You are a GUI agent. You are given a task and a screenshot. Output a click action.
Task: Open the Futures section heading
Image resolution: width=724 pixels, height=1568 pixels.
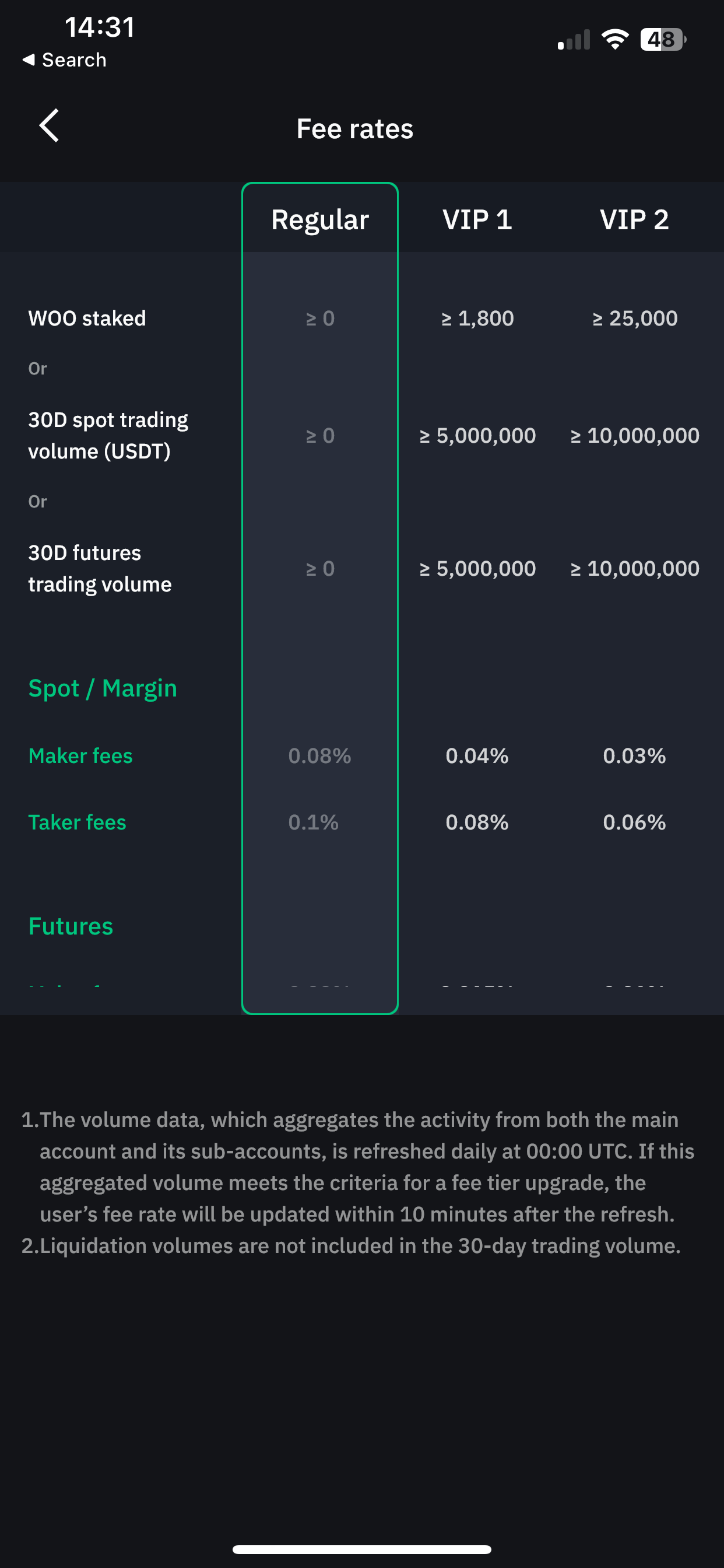[x=71, y=926]
